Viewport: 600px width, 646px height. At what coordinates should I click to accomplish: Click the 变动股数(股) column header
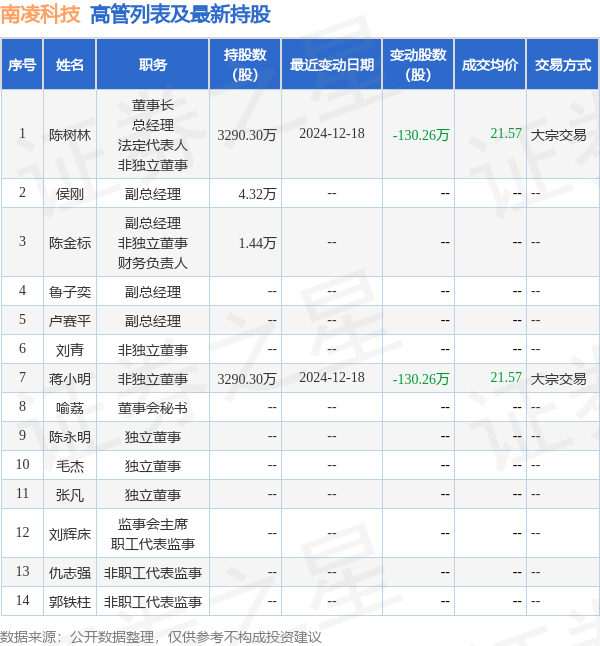coord(418,65)
